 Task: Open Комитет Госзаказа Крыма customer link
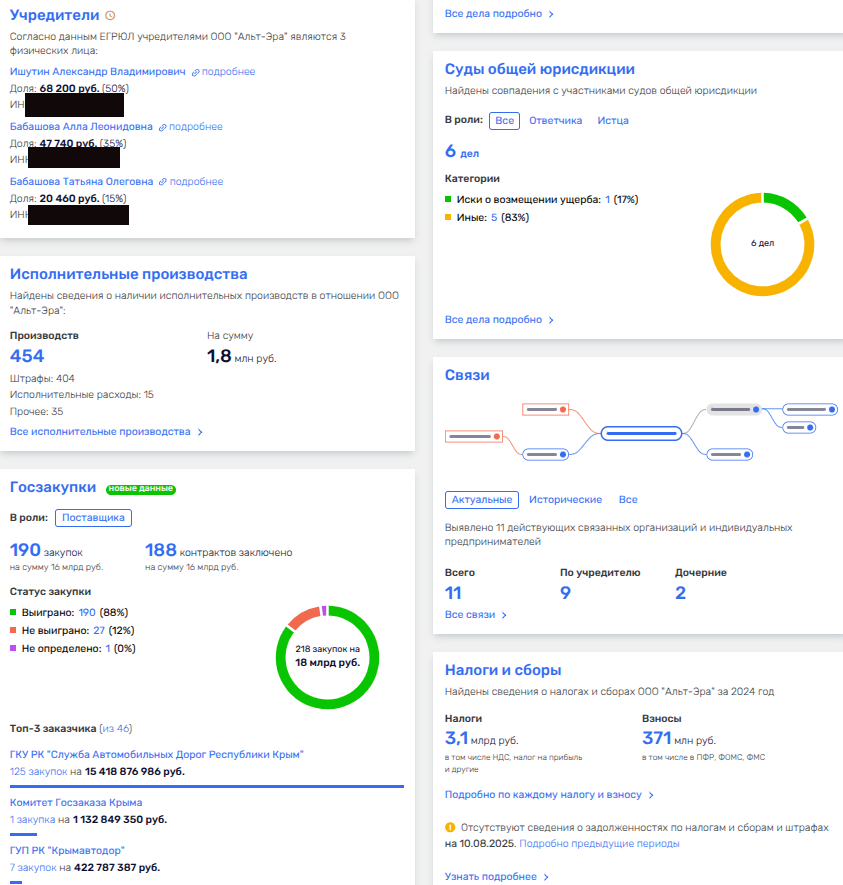(76, 802)
